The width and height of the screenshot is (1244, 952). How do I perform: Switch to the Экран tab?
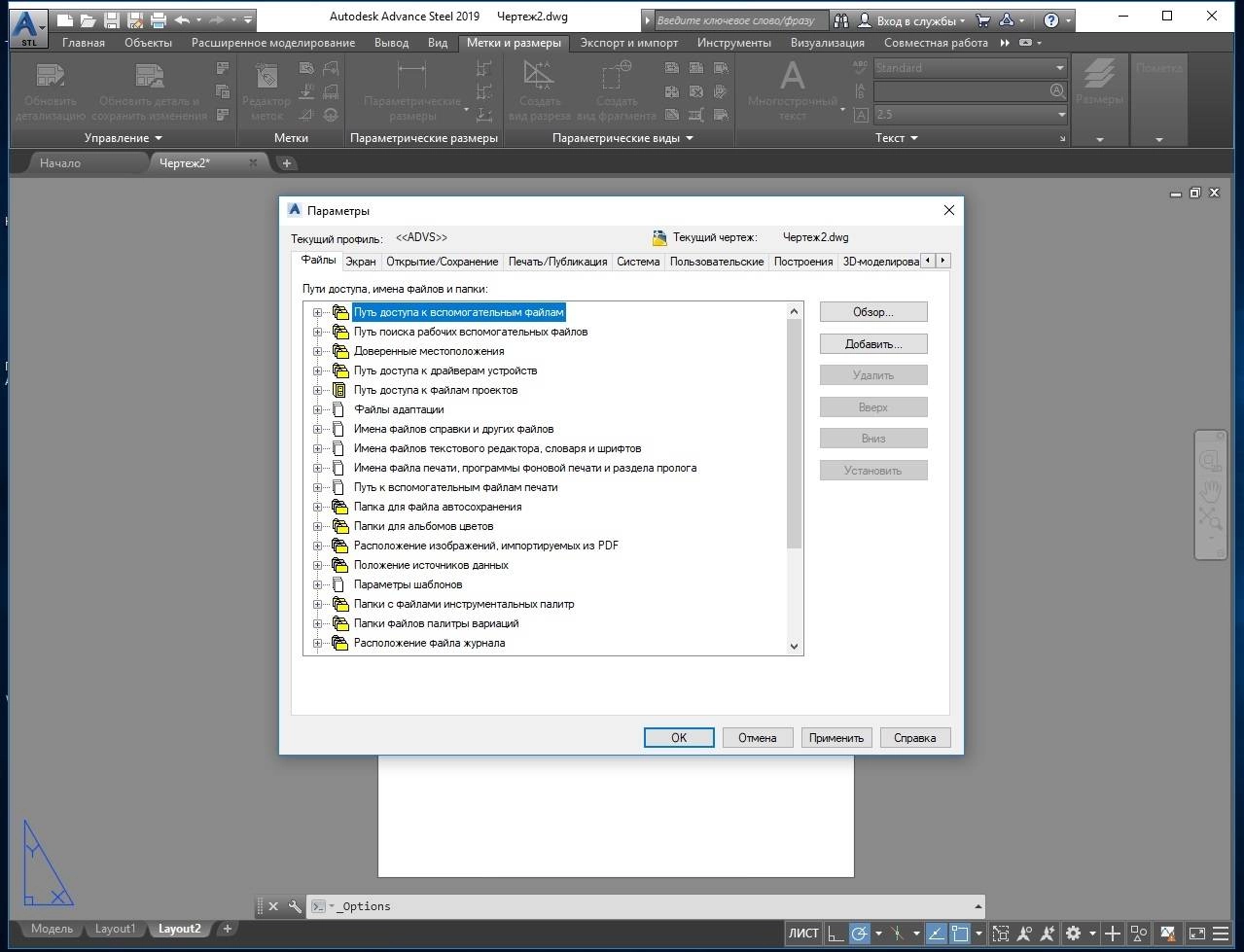click(x=361, y=262)
